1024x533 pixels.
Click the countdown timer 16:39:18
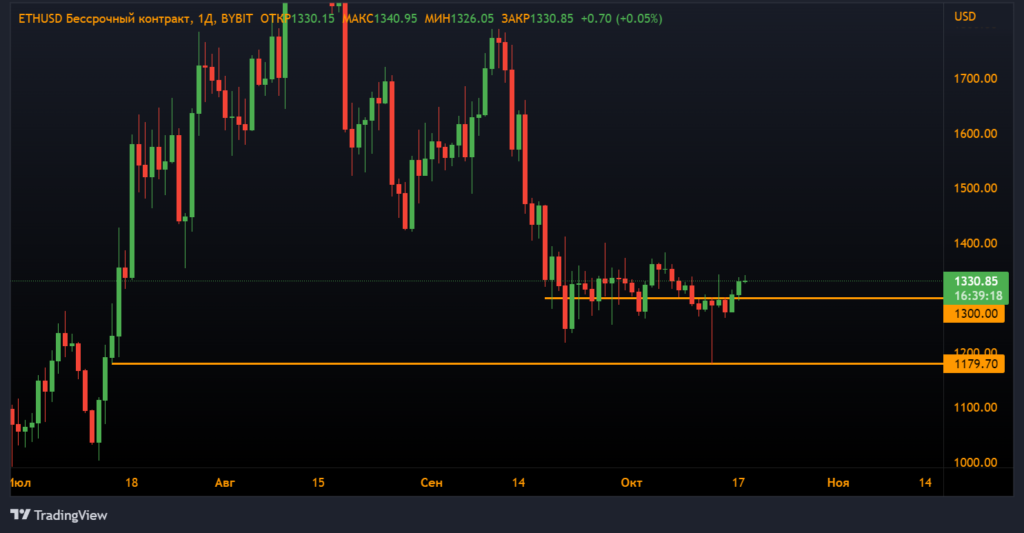tap(977, 296)
